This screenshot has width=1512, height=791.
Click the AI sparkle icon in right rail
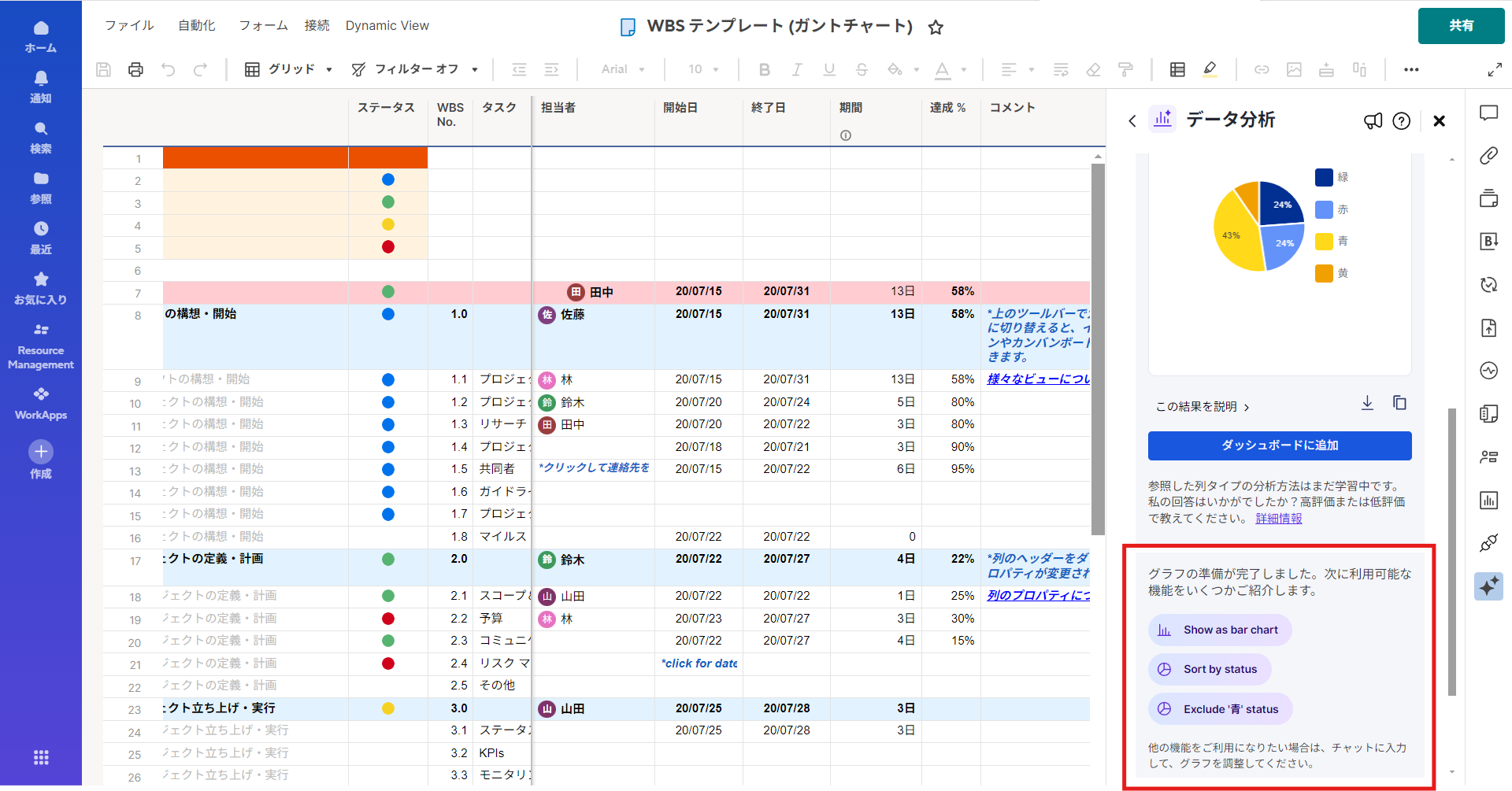click(x=1488, y=586)
